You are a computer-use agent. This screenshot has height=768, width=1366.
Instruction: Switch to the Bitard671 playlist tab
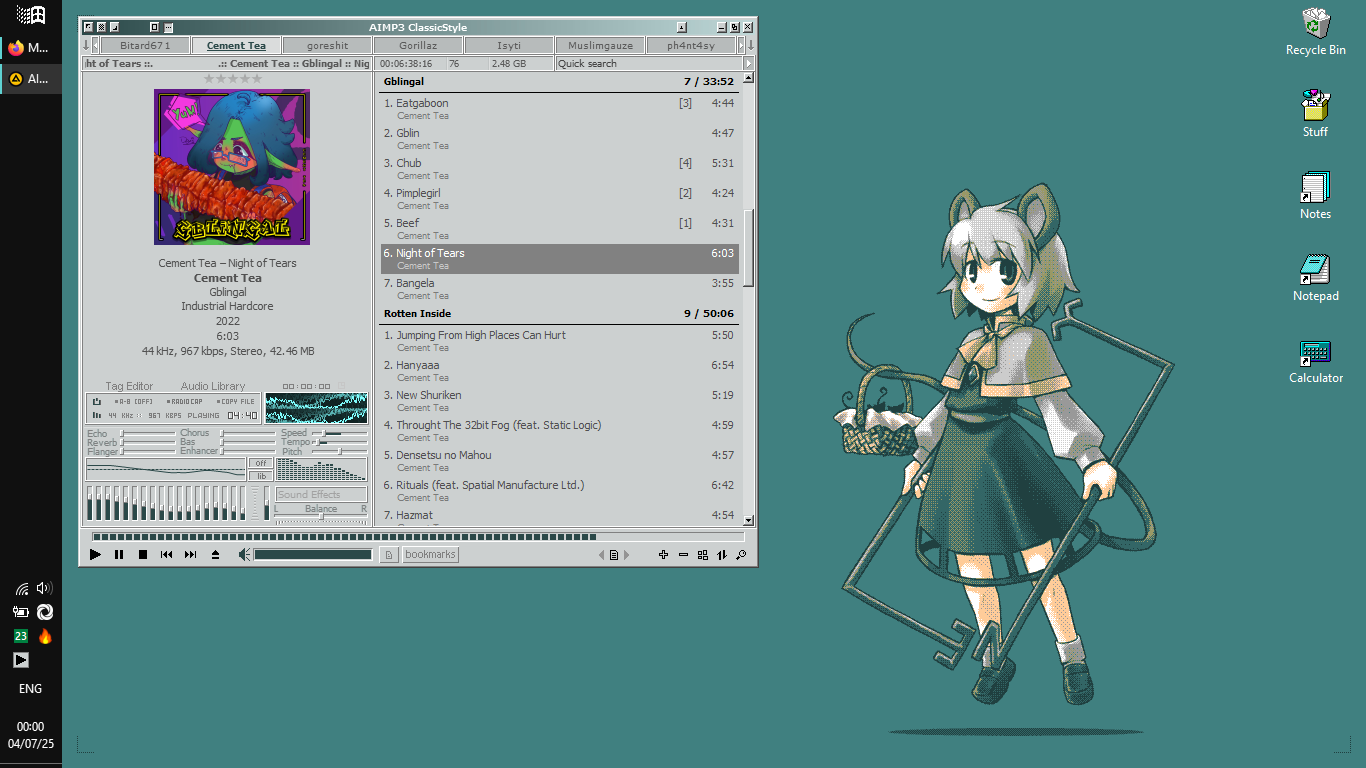pos(146,45)
